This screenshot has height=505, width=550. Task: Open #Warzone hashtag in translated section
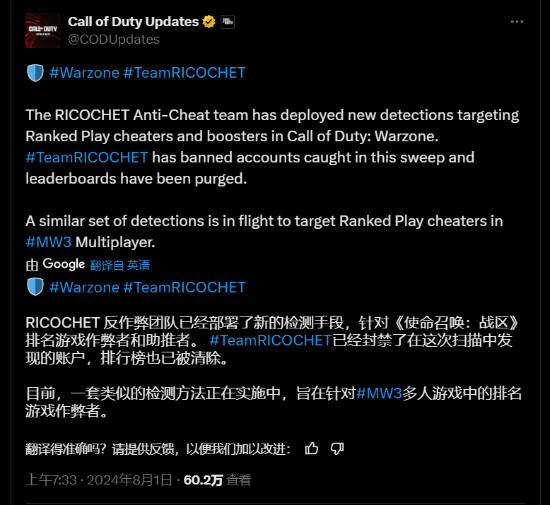[84, 287]
